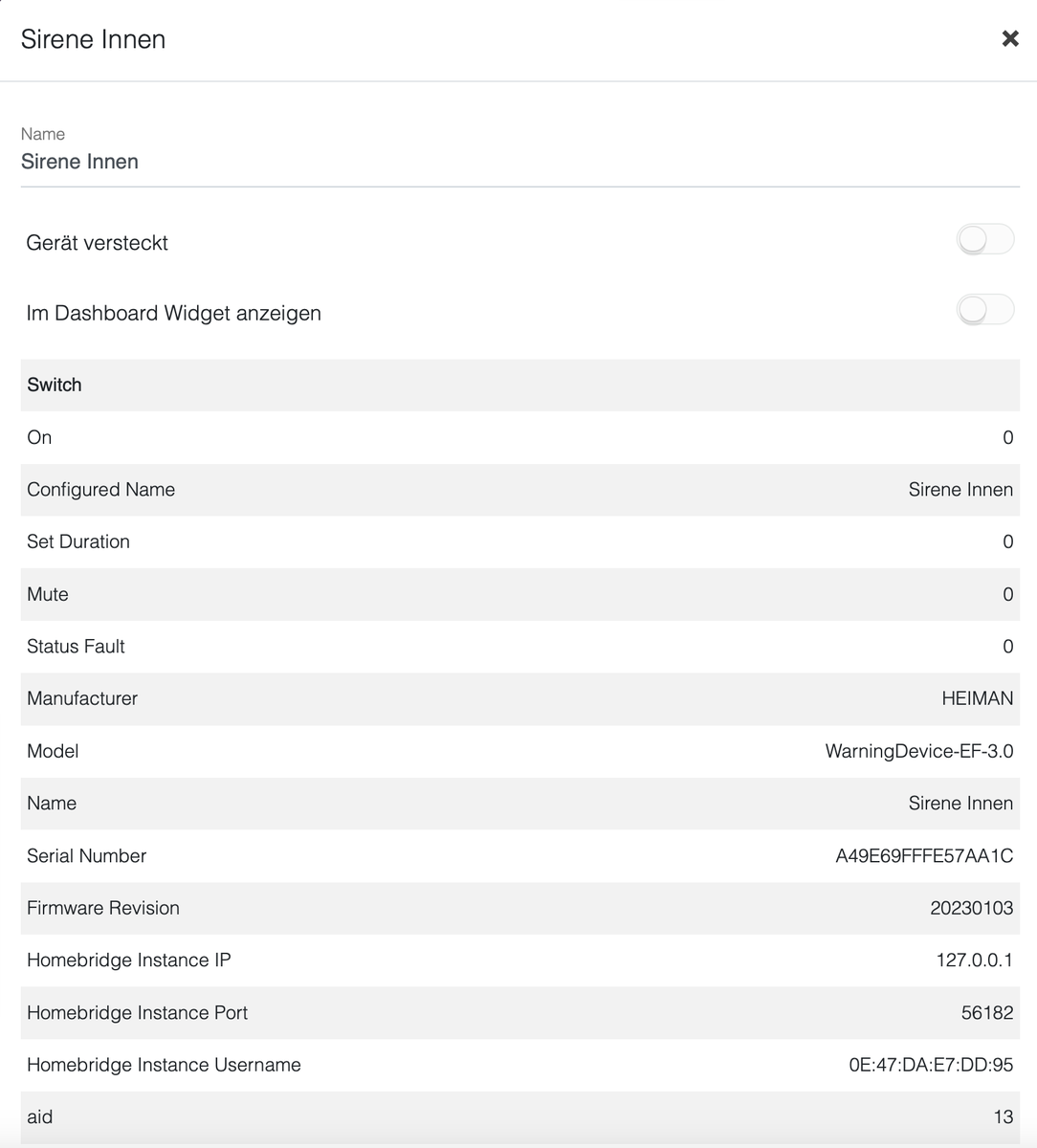Screen dimensions: 1037x1148
Task: Click the Name label above the text field
Action: tap(43, 134)
